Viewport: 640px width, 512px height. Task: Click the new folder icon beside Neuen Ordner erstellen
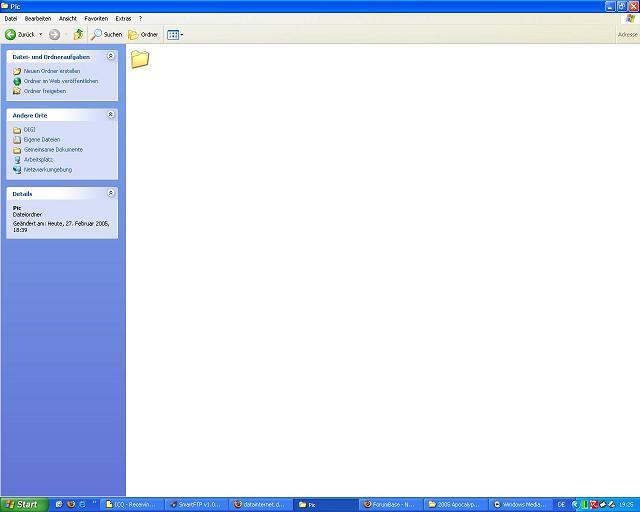(17, 71)
